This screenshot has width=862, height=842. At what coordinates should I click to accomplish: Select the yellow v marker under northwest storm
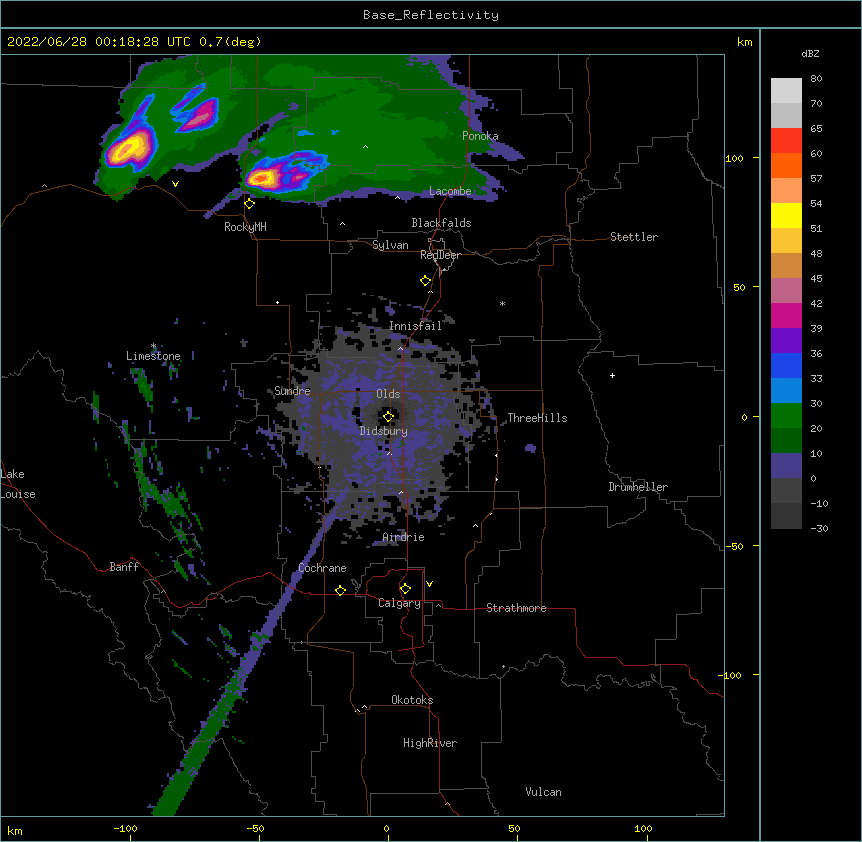(x=175, y=184)
